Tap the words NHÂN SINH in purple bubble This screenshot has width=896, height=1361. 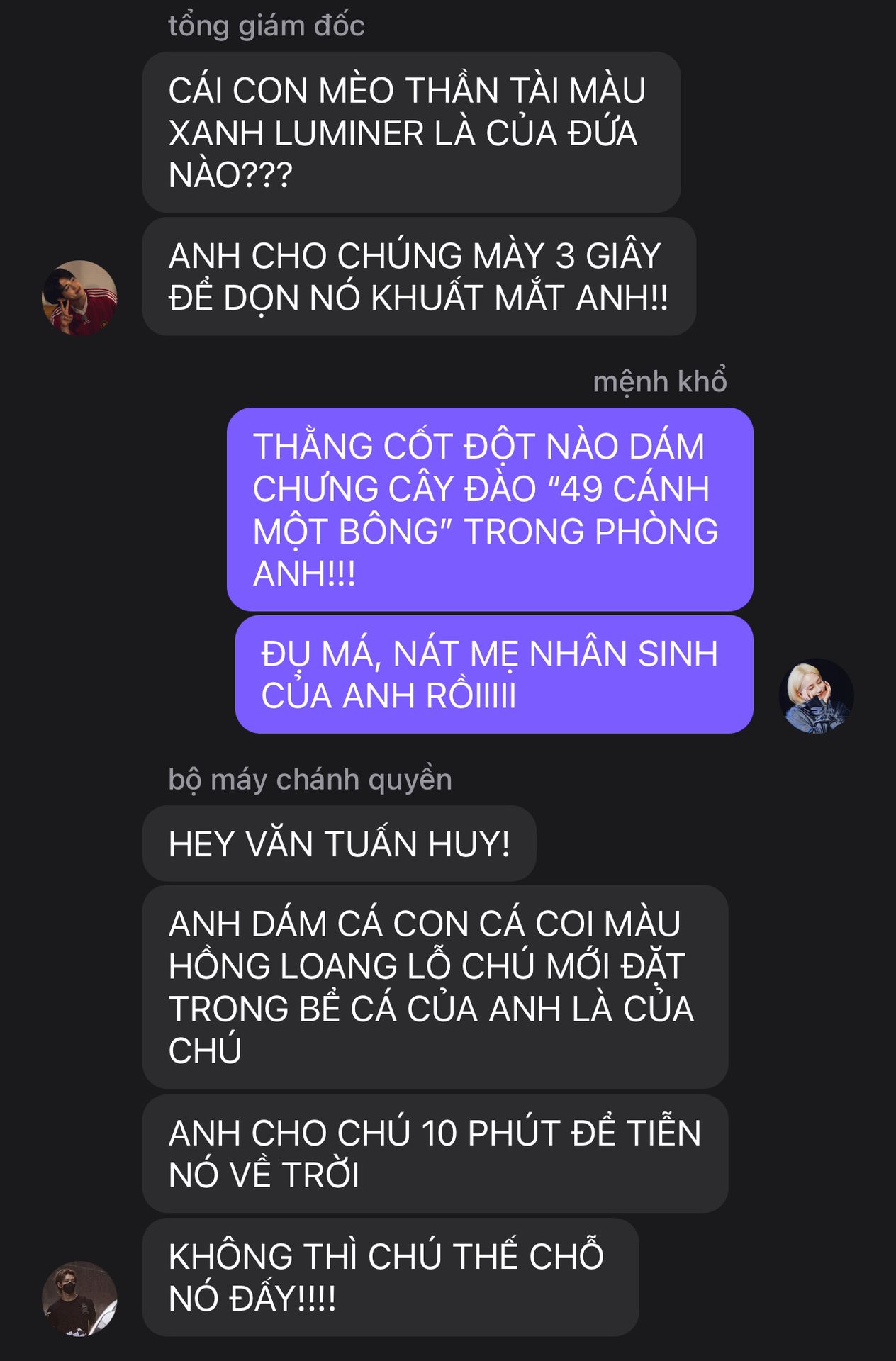click(623, 654)
